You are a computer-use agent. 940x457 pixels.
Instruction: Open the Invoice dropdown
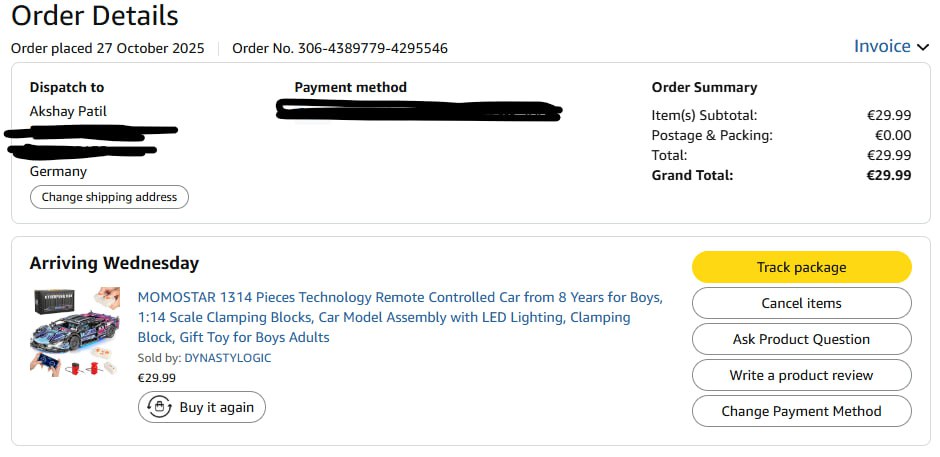coord(881,47)
